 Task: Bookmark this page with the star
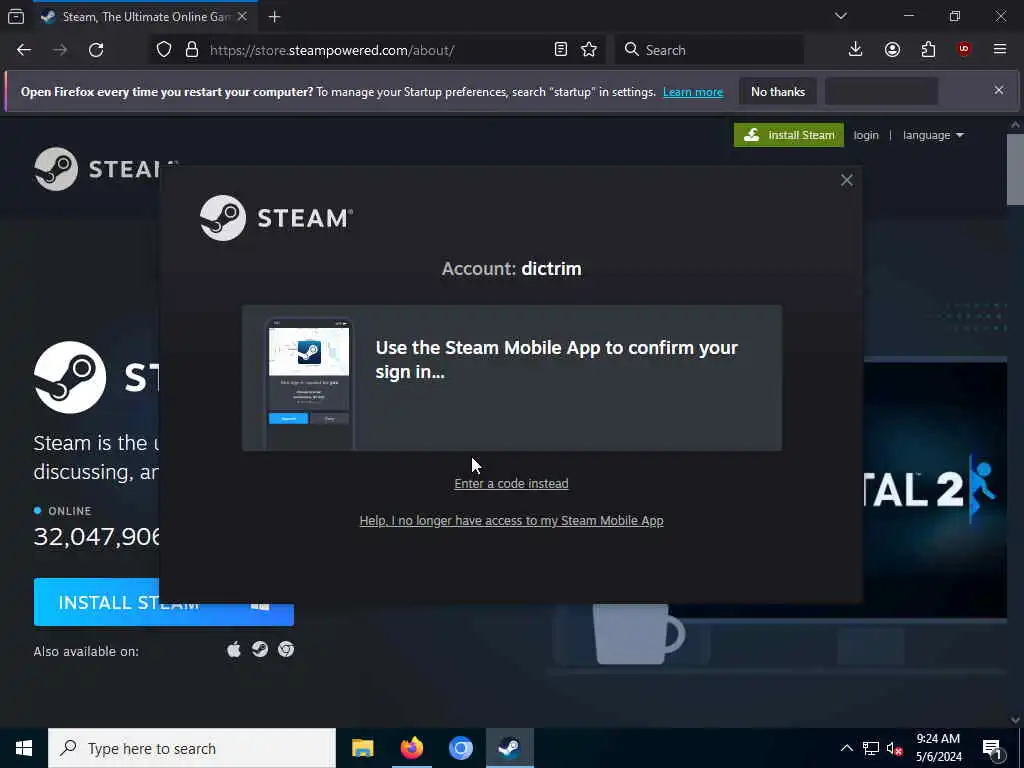pyautogui.click(x=588, y=50)
